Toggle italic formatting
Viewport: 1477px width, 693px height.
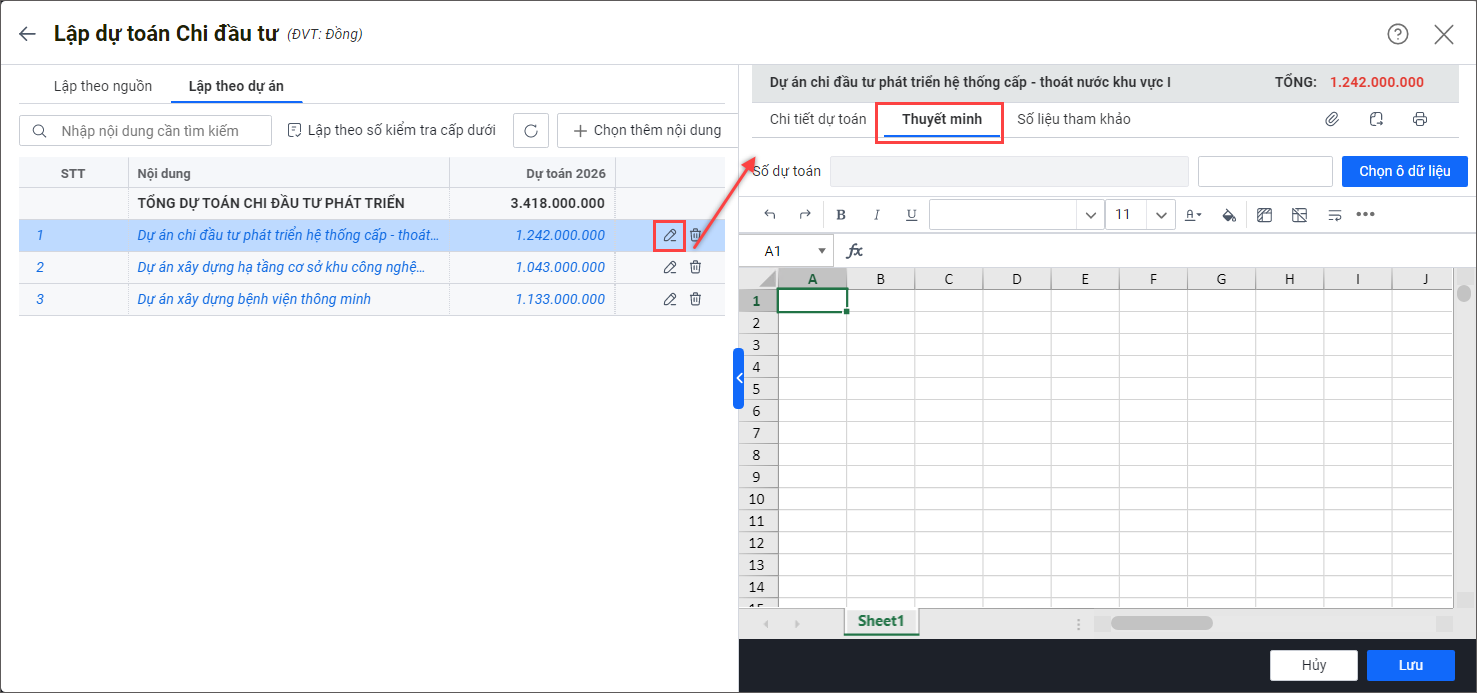877,215
